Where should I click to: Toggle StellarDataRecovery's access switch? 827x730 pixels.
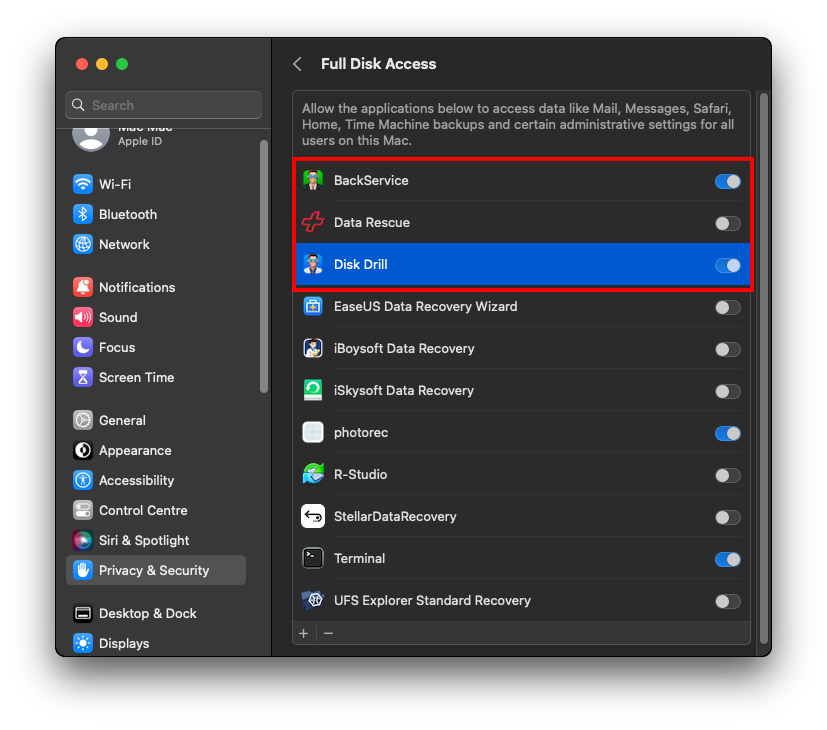[x=728, y=517]
